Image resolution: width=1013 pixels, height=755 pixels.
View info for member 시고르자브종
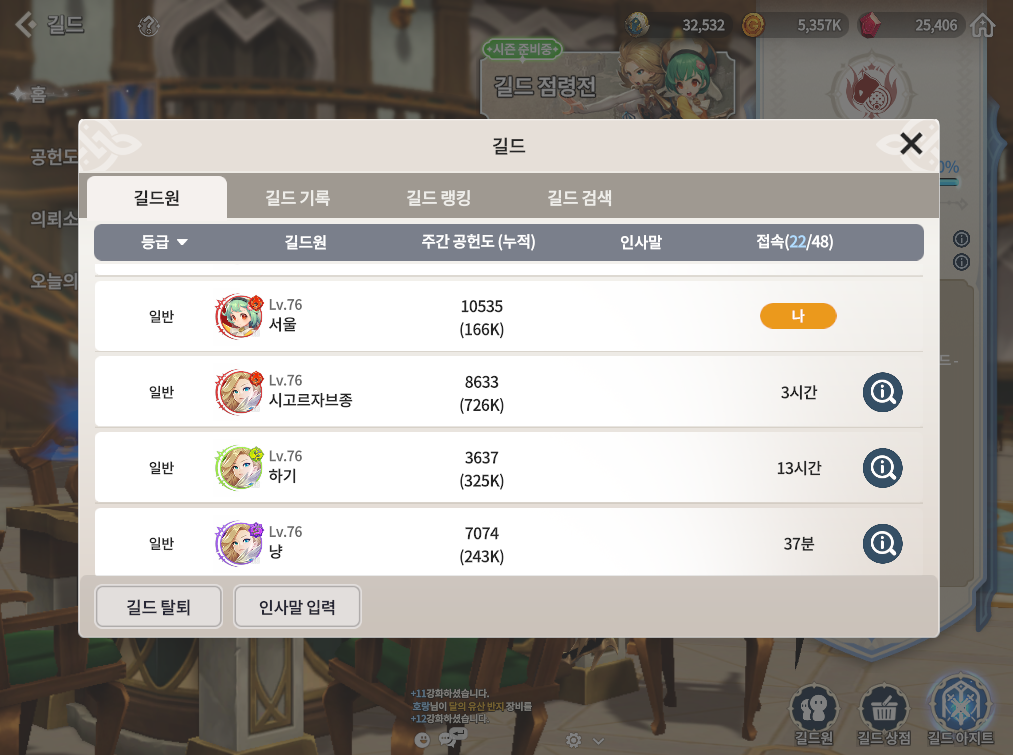coord(882,392)
